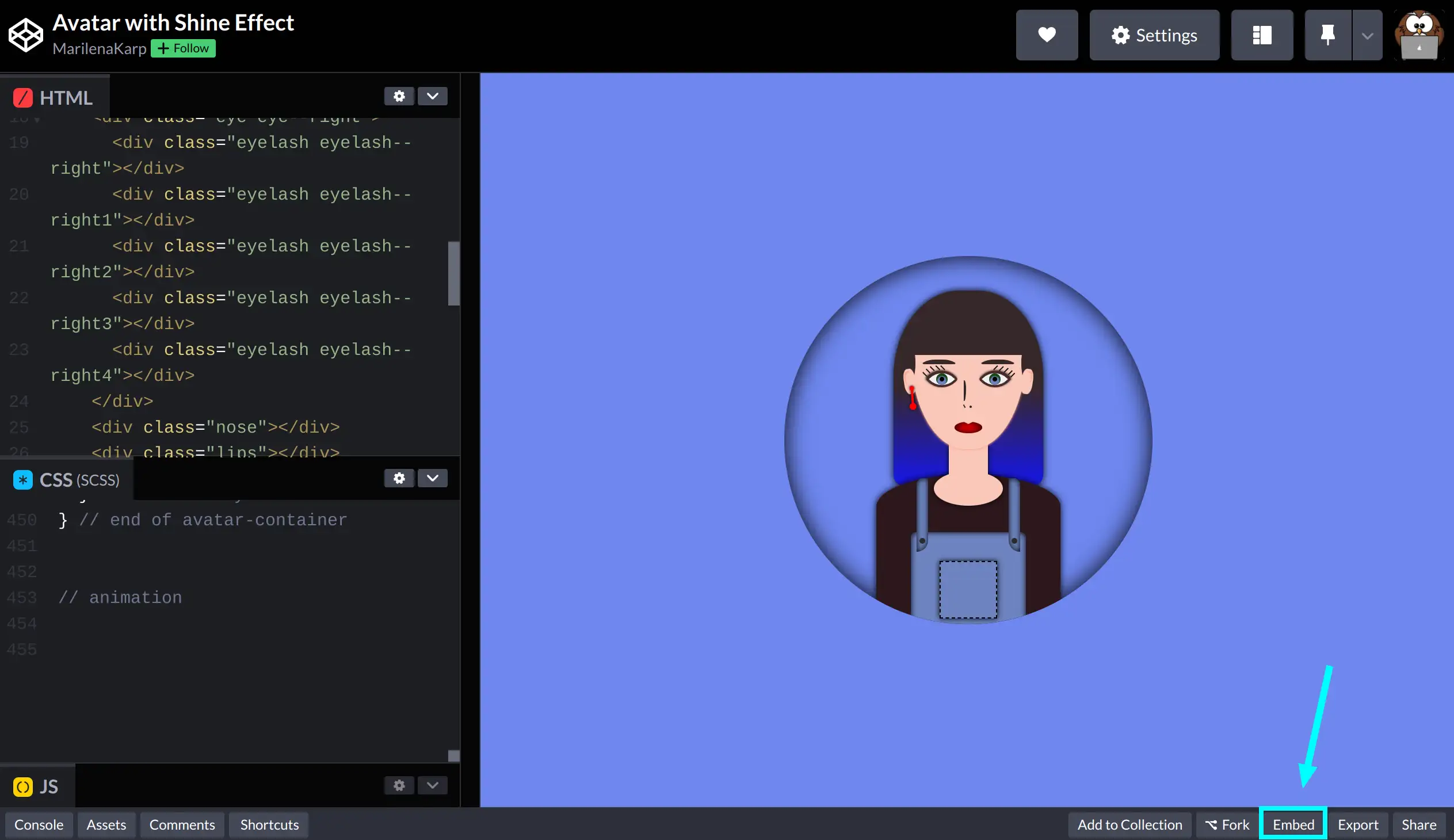Click the CodePen logo icon
Viewport: 1454px width, 840px height.
(25, 35)
